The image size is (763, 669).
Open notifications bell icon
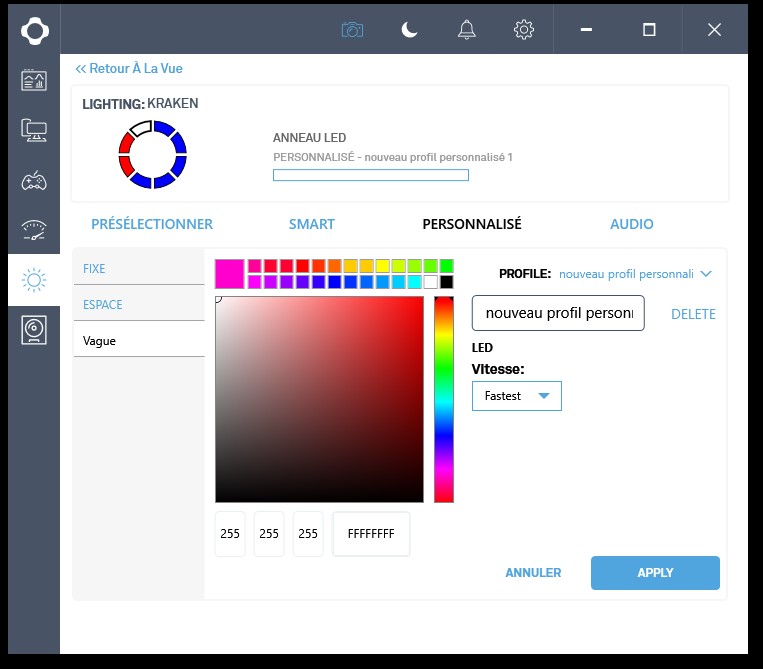[467, 30]
